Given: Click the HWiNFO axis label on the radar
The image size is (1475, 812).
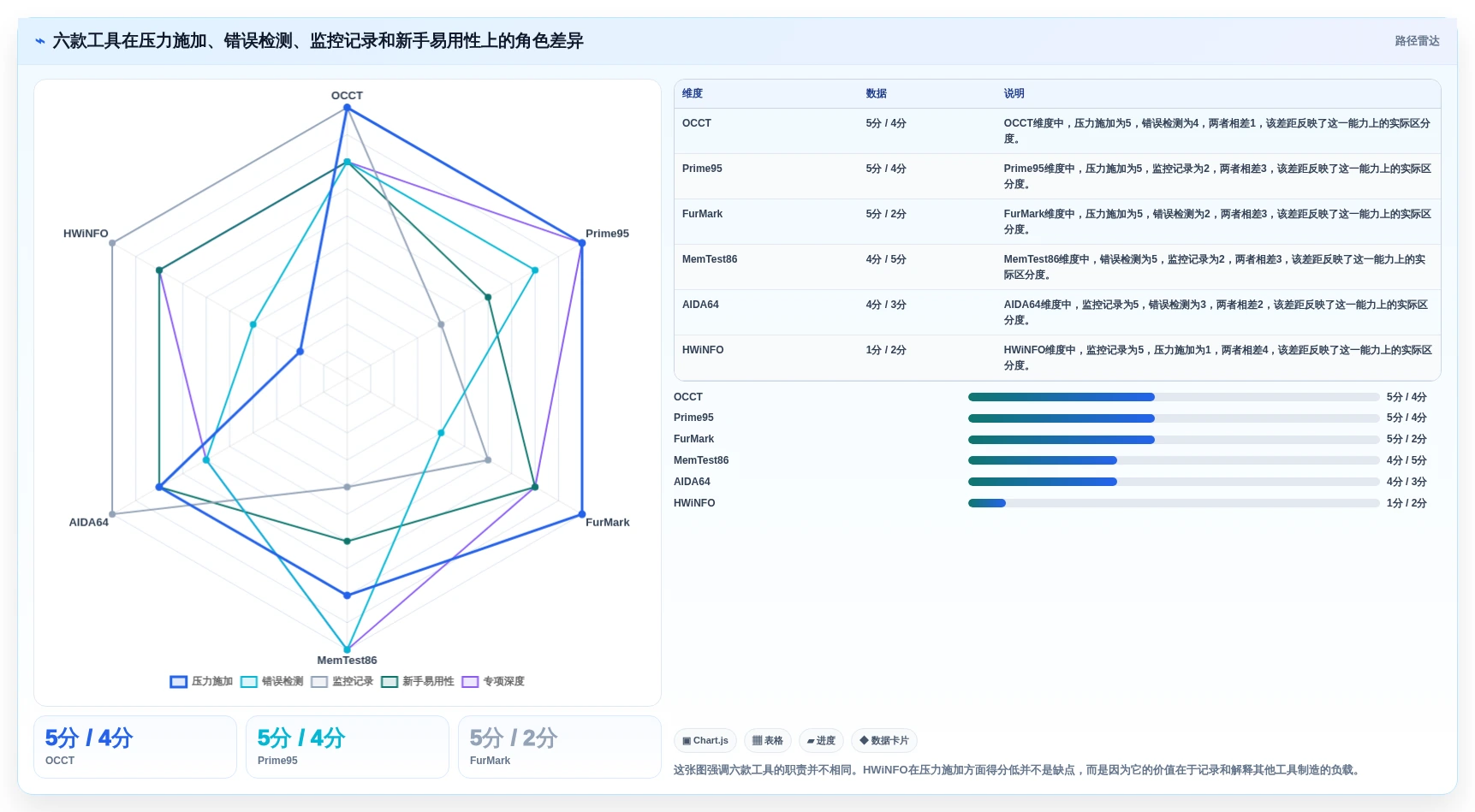Looking at the screenshot, I should tap(86, 234).
